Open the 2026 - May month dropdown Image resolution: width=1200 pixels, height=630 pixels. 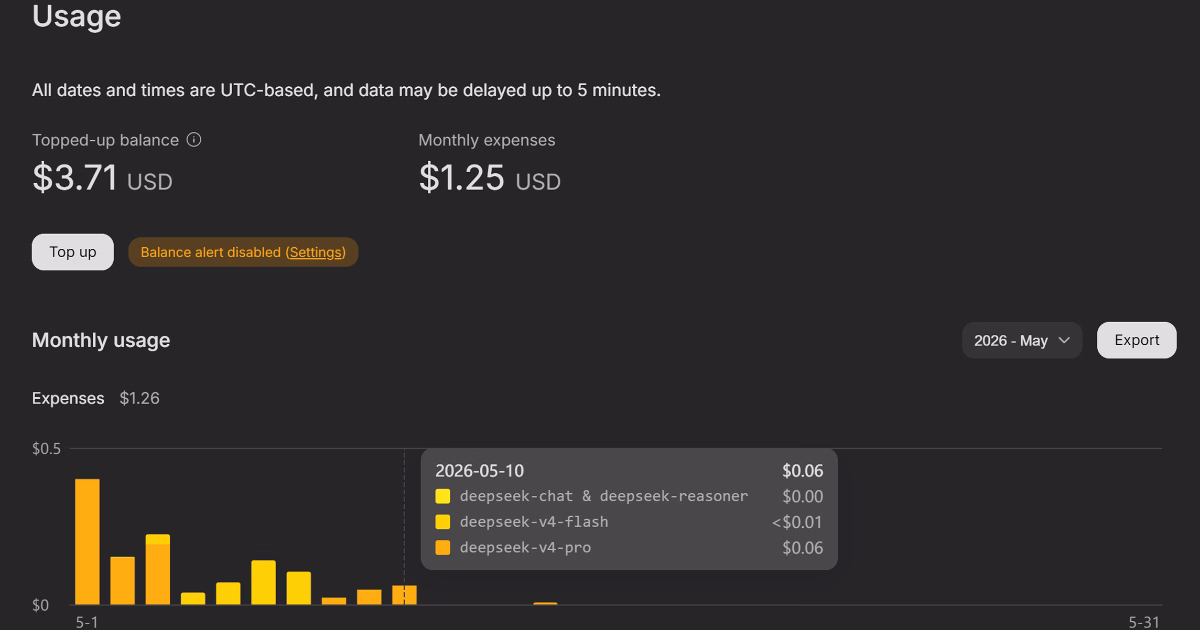(1022, 340)
